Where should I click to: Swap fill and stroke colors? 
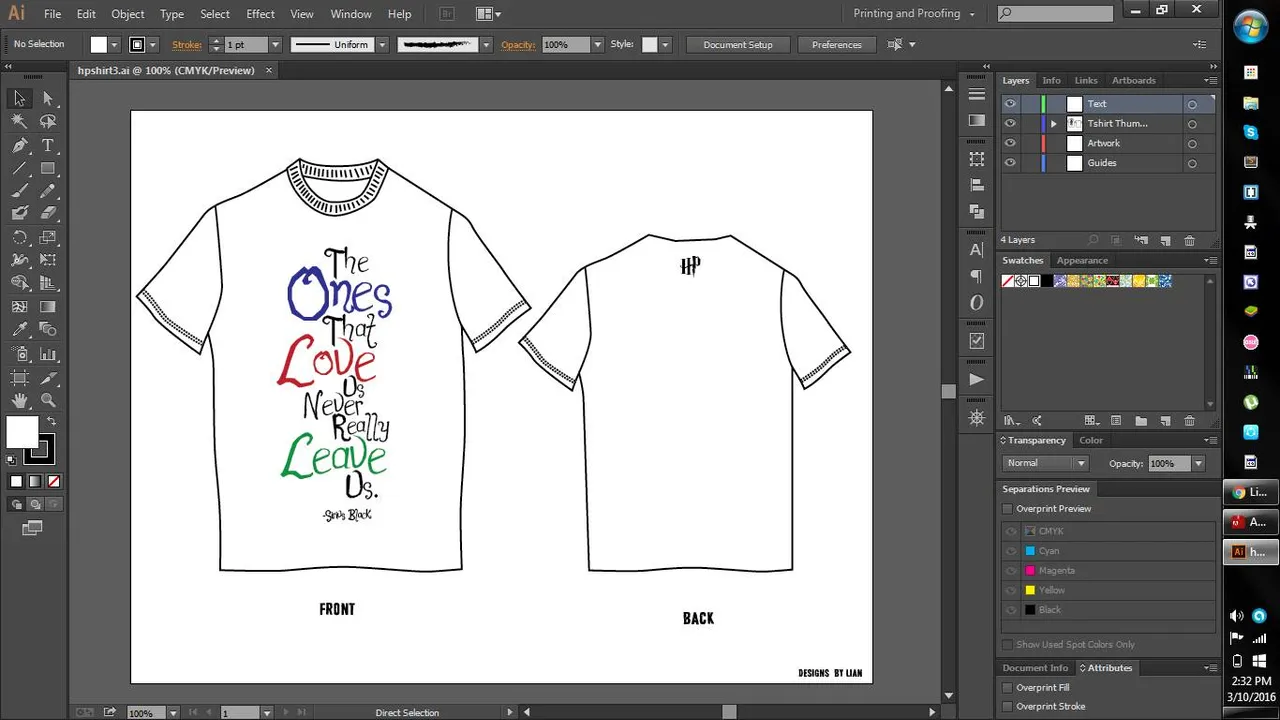(51, 421)
